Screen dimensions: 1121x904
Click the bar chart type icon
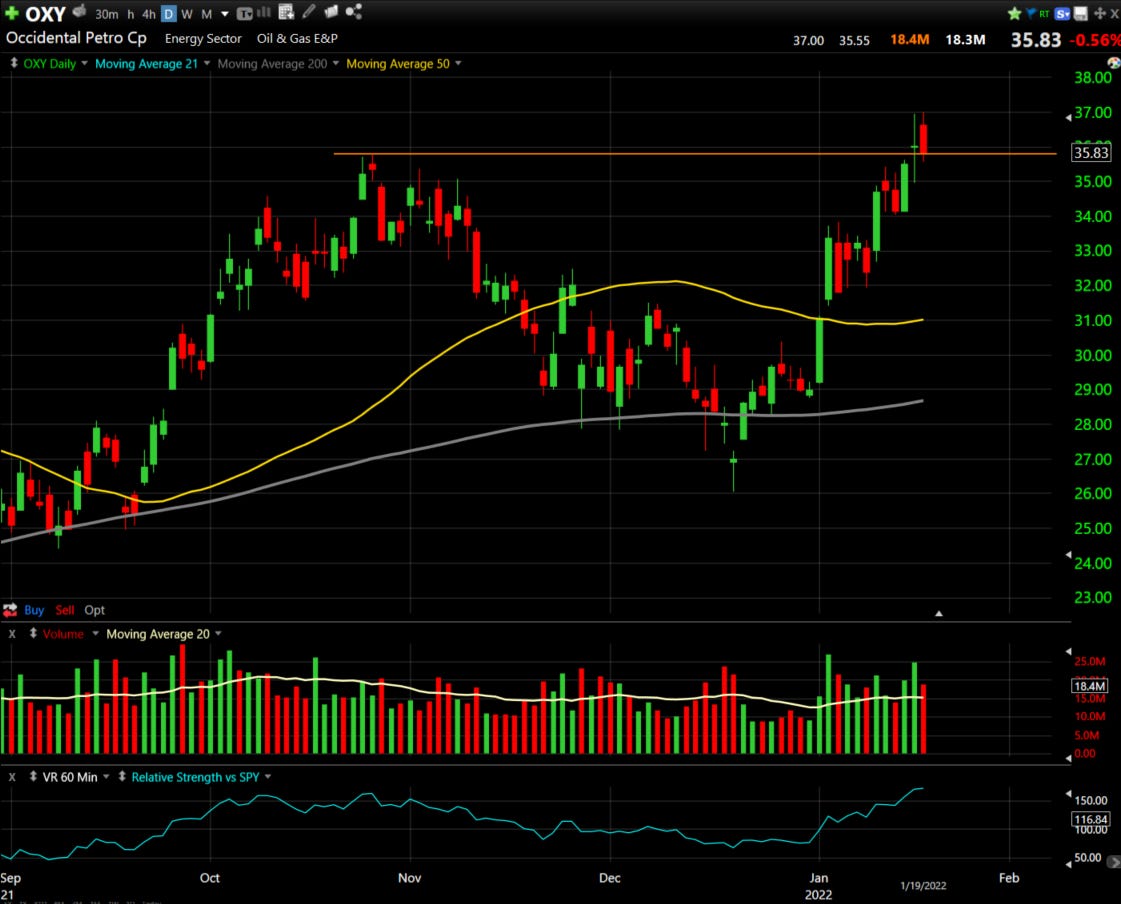click(264, 12)
